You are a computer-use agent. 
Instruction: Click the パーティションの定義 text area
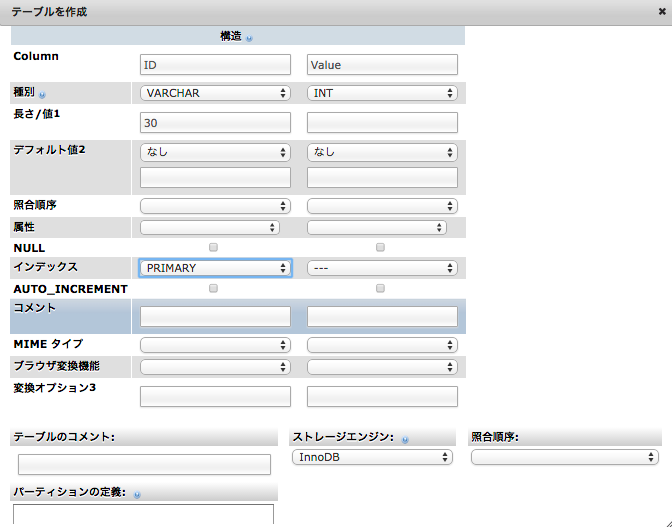143,514
